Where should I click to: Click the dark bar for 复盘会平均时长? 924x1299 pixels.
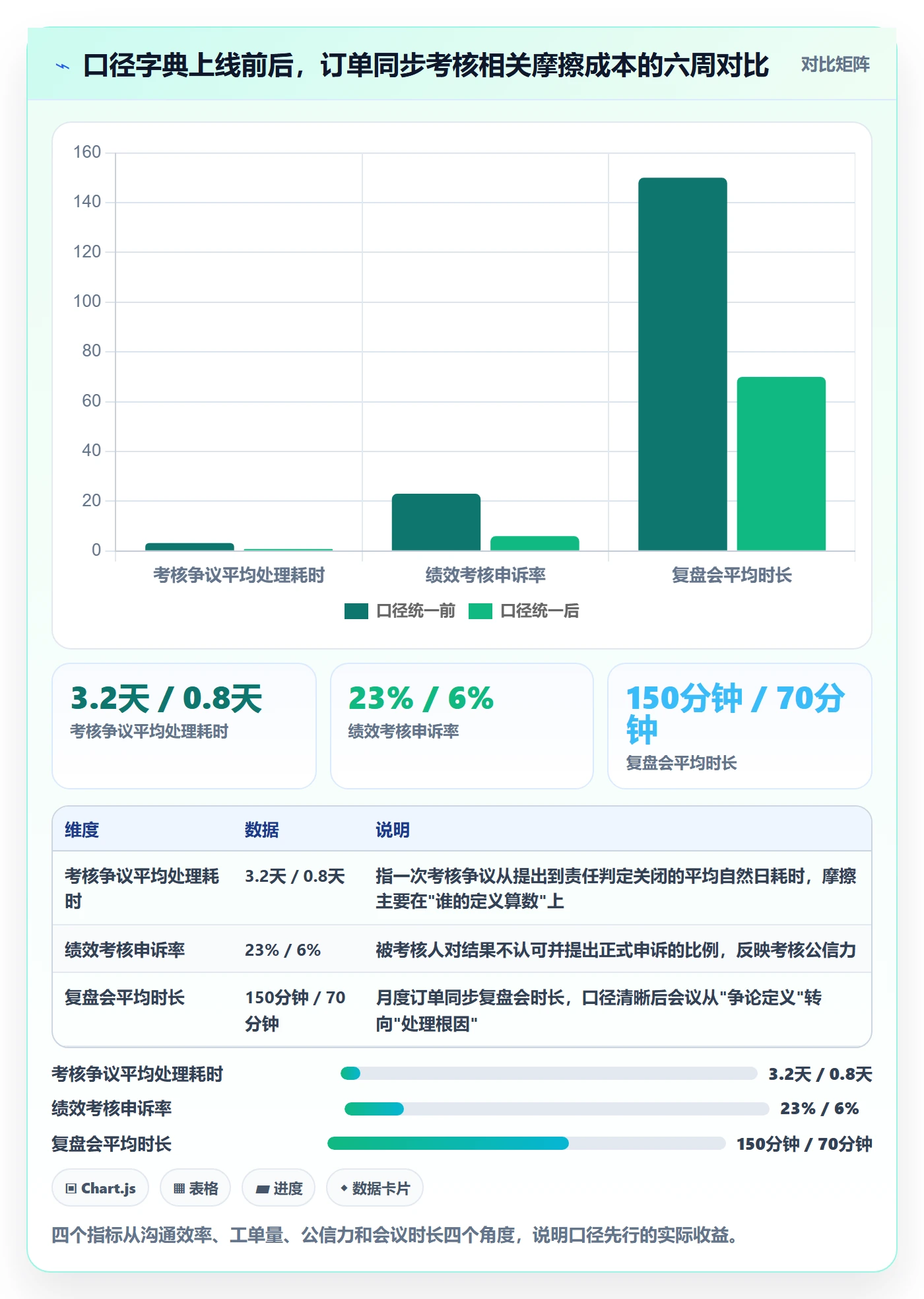pyautogui.click(x=682, y=364)
